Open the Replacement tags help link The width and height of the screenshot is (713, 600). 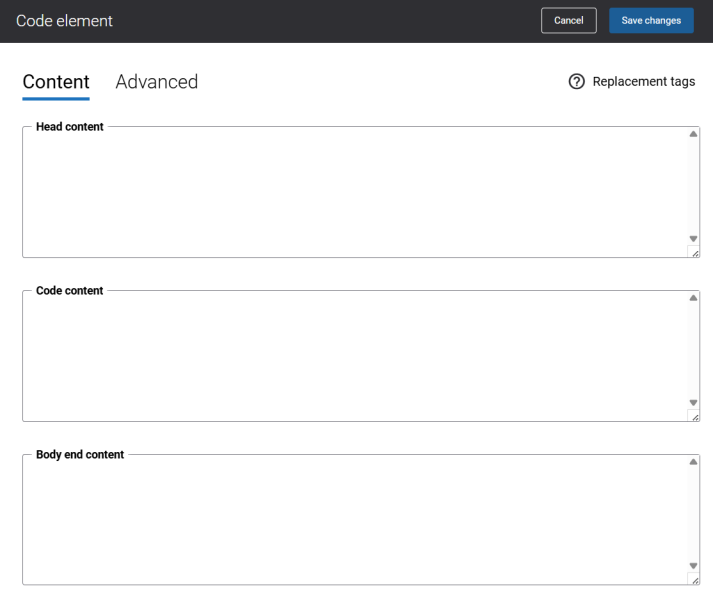coord(643,82)
